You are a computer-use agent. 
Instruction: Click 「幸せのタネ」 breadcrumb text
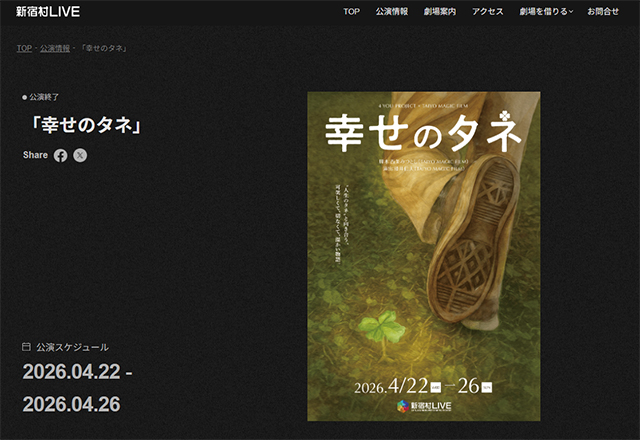(104, 48)
